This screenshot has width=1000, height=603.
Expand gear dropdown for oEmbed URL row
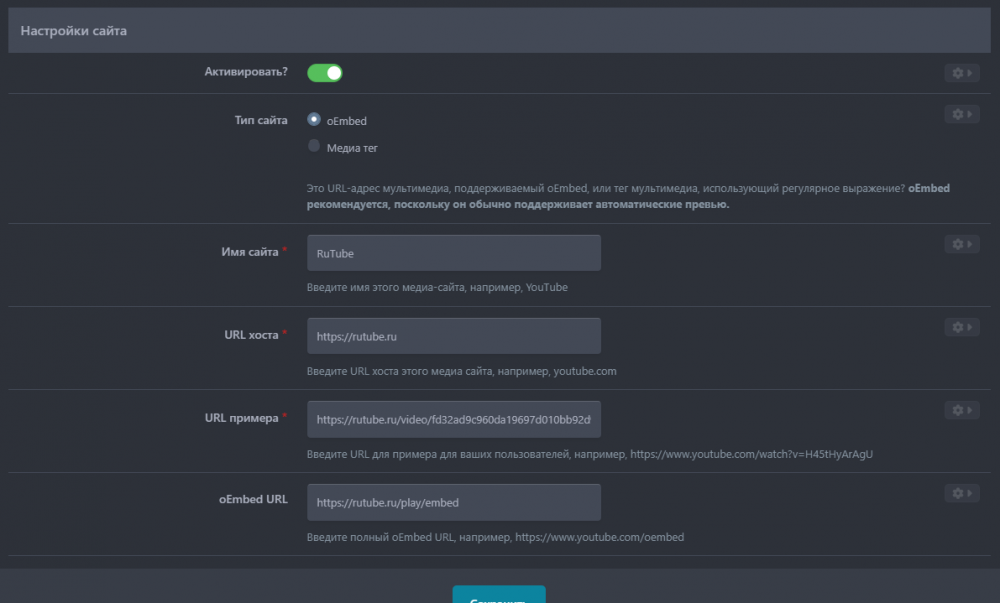(961, 493)
